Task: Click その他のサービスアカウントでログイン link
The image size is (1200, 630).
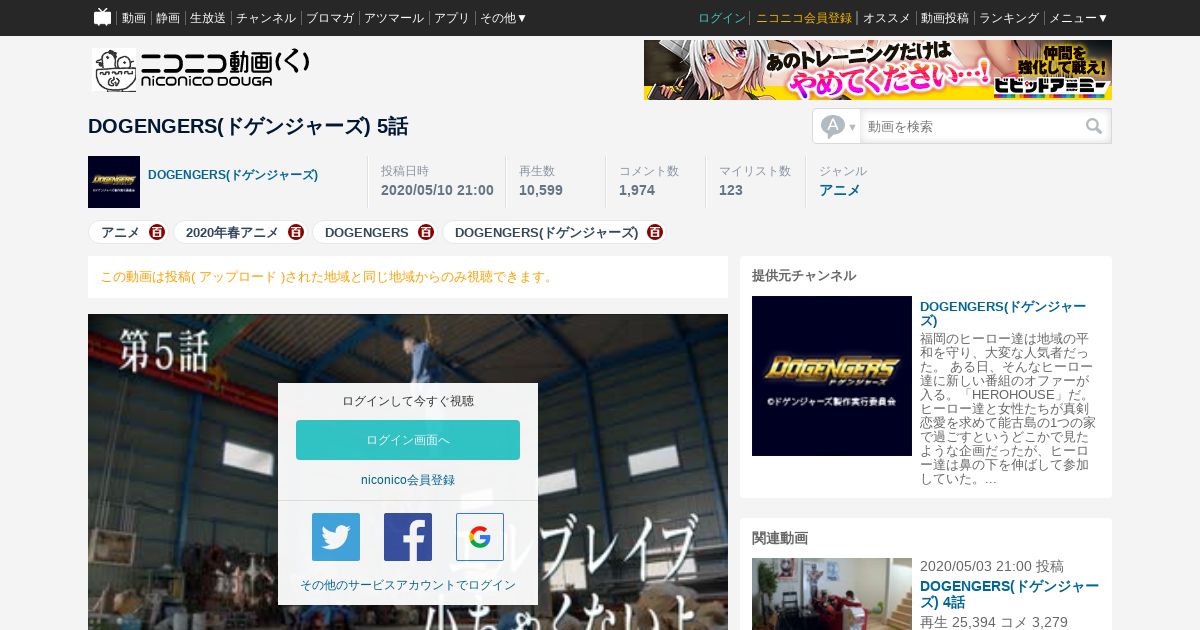Action: click(x=408, y=585)
